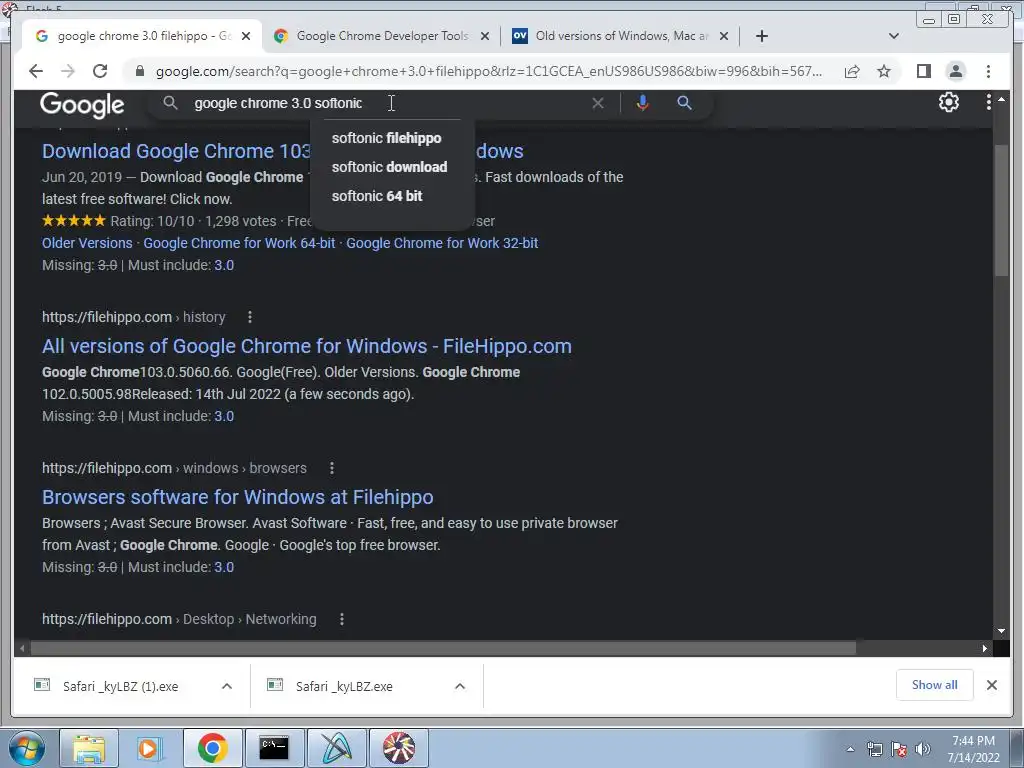
Task: Open Chrome's three-dot menu
Action: (988, 71)
